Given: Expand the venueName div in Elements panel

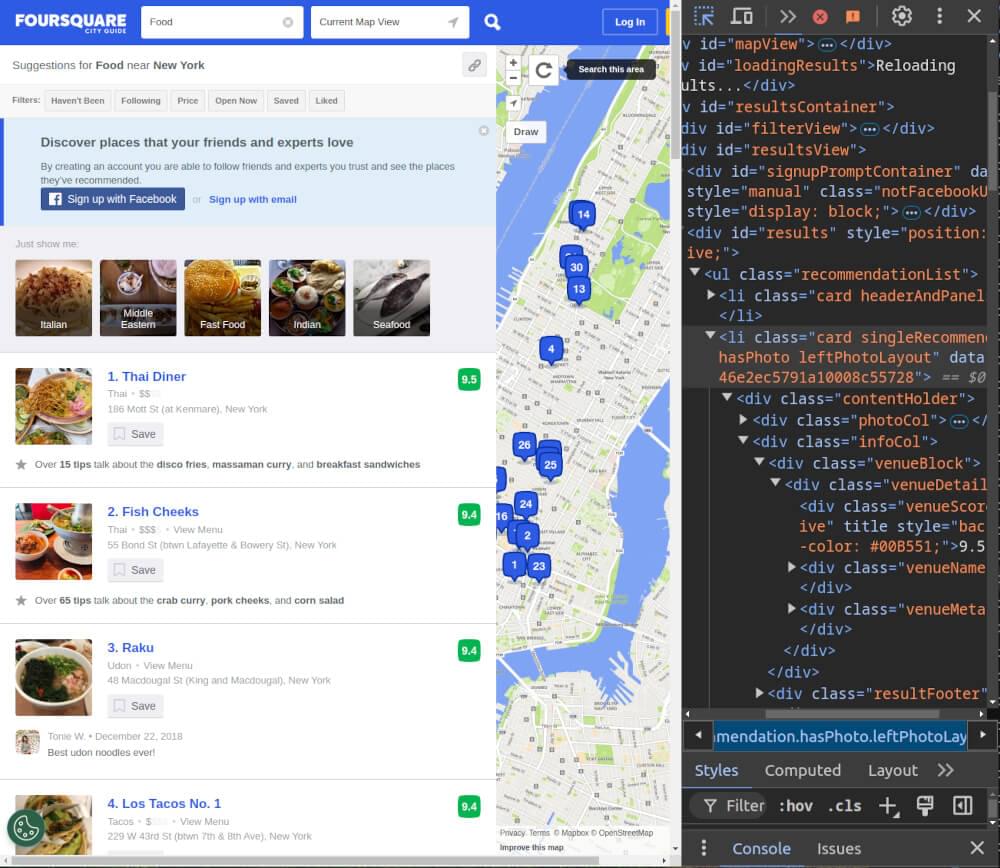Looking at the screenshot, I should point(791,567).
